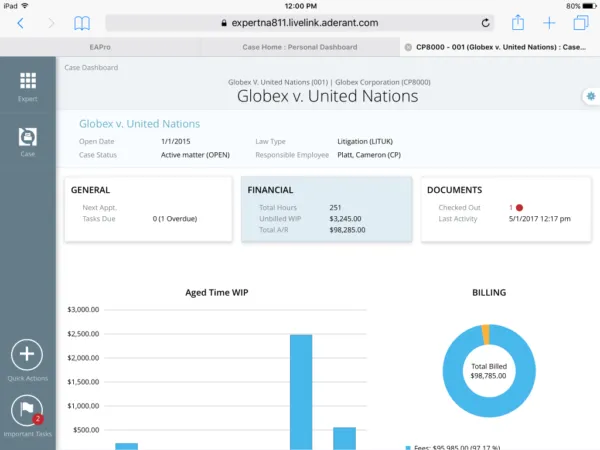Tap the Safari share icon

pos(518,23)
